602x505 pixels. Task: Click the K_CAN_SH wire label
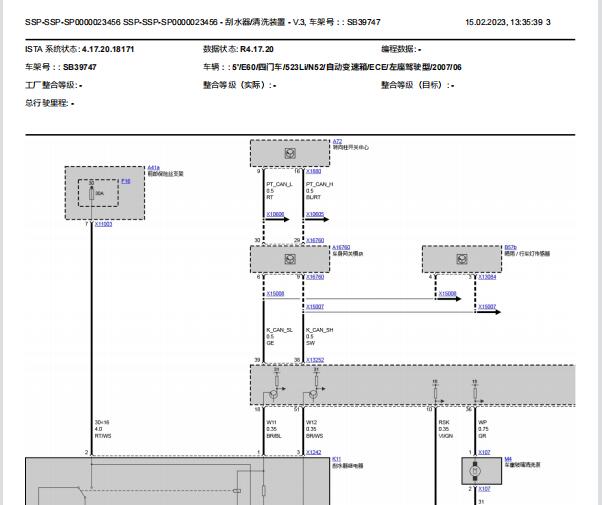click(x=319, y=330)
